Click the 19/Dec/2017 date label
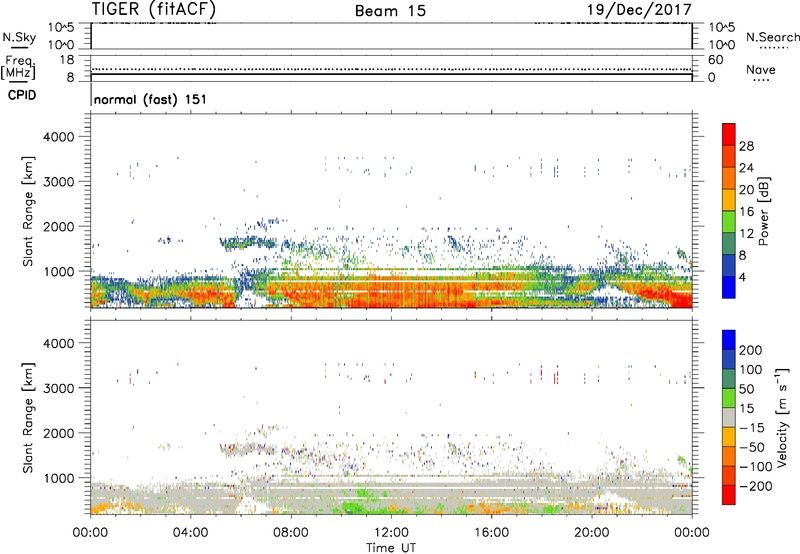Screen dimensions: 800x554 (x=639, y=9)
